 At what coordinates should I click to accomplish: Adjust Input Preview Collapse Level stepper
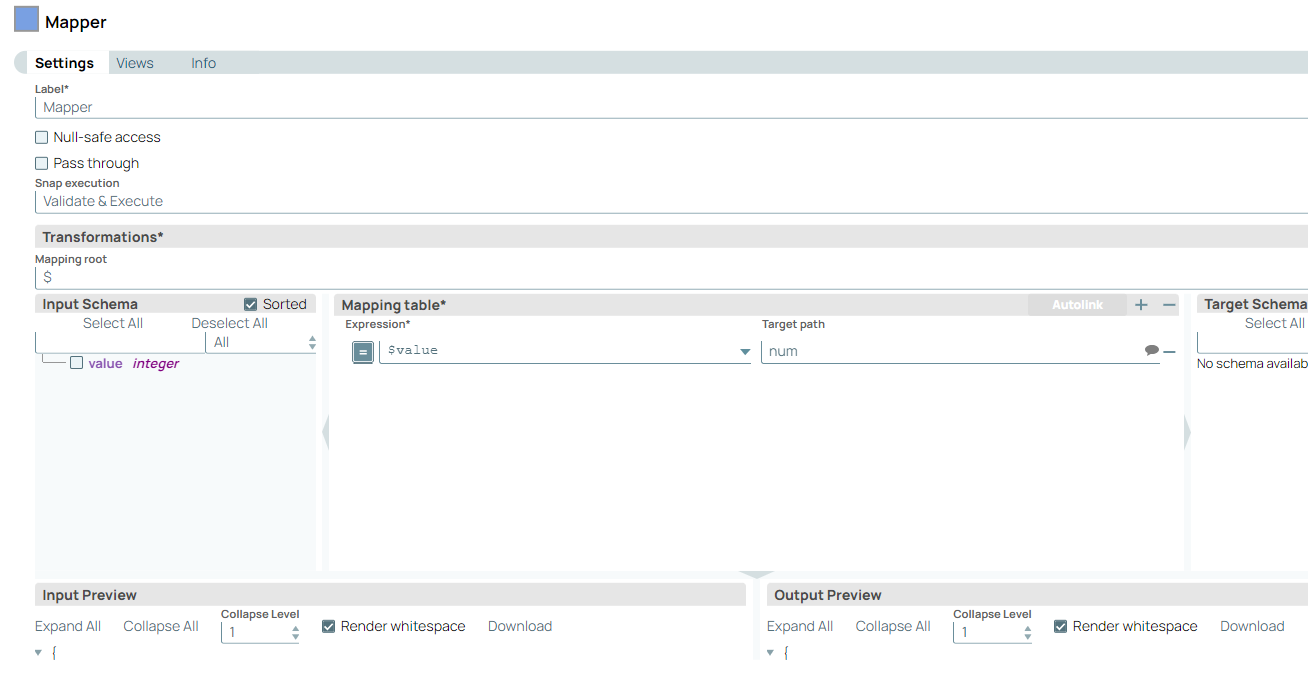click(295, 633)
